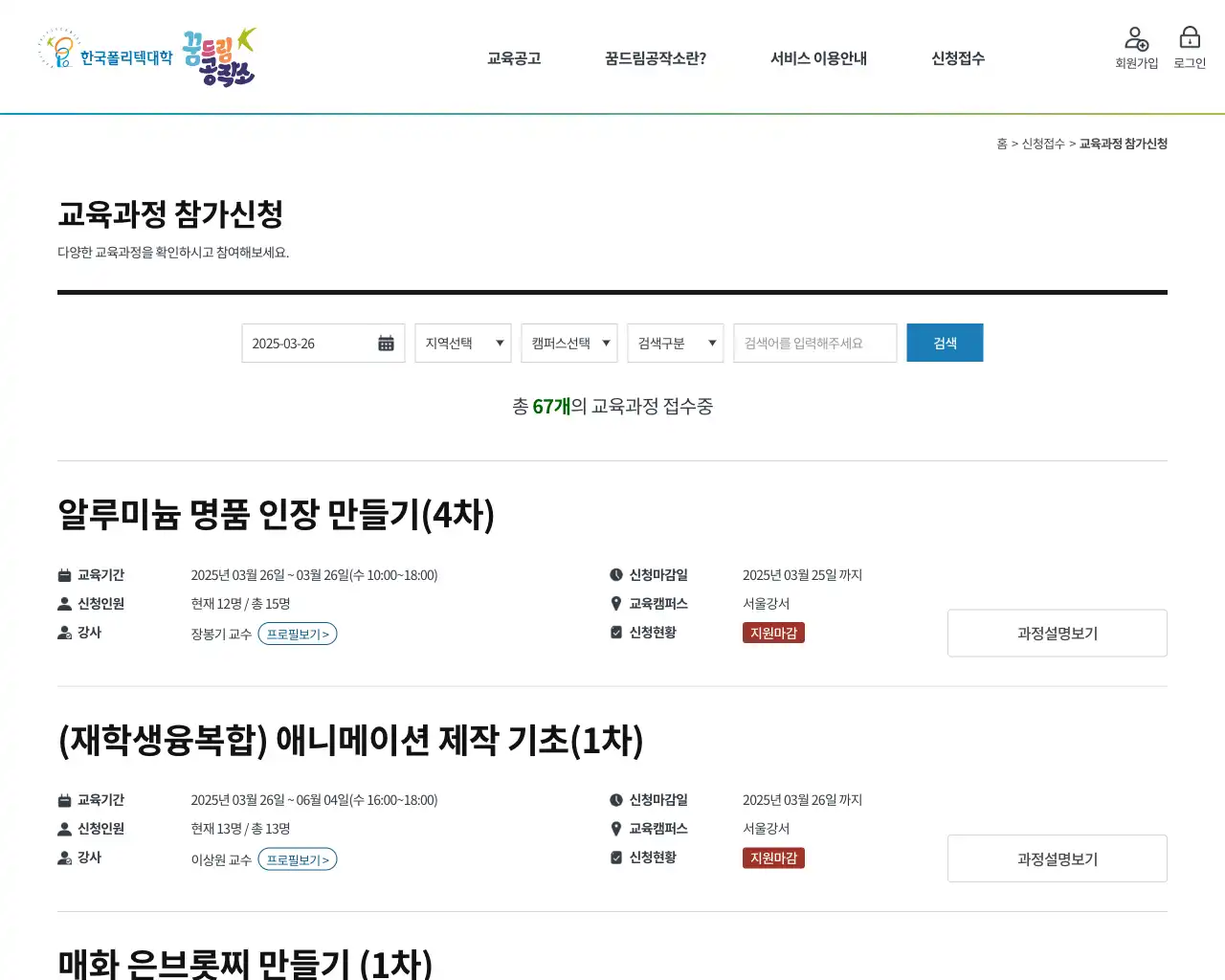Go to the 신청접수 menu
Screen dimensions: 1225x980
958,58
